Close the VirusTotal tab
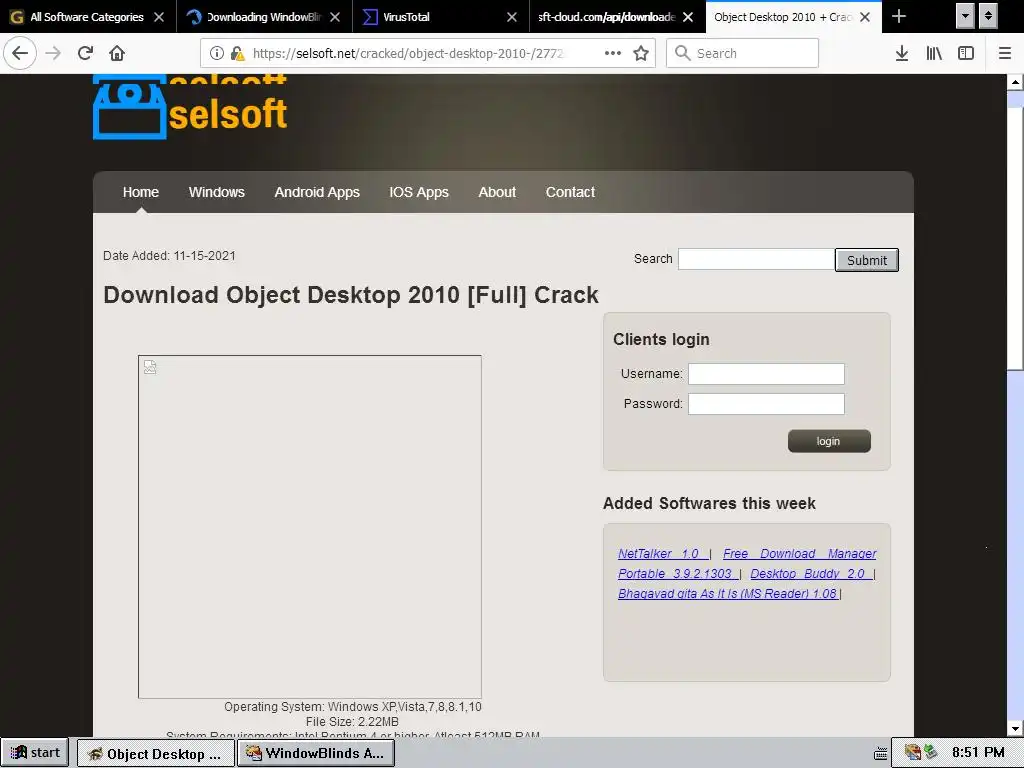 pyautogui.click(x=512, y=17)
